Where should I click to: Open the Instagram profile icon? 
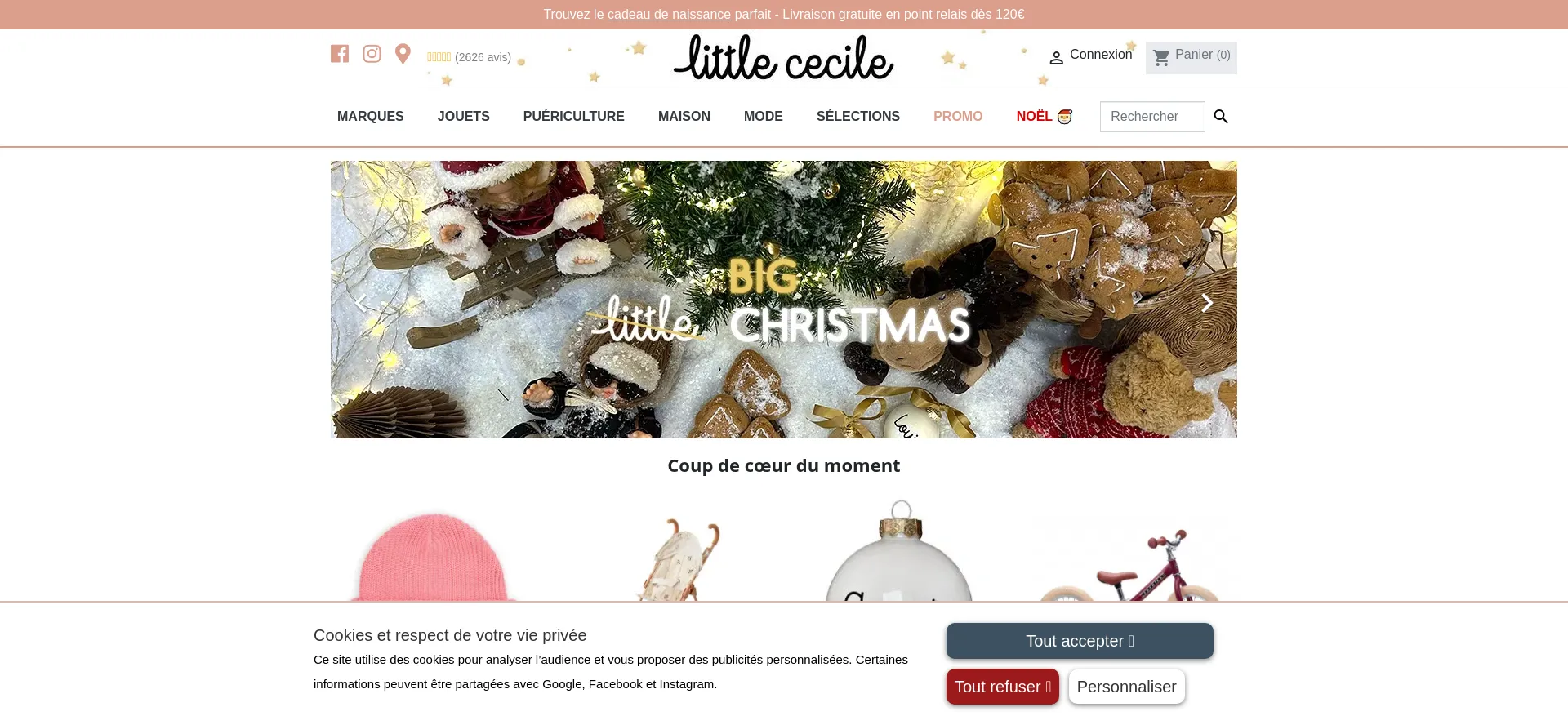click(x=372, y=54)
